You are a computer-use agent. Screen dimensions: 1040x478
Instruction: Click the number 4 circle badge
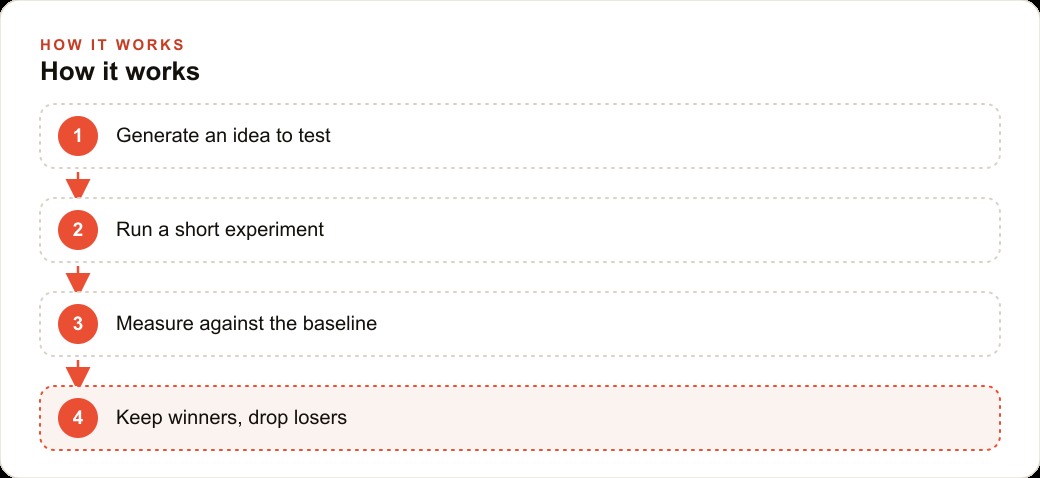(x=78, y=418)
